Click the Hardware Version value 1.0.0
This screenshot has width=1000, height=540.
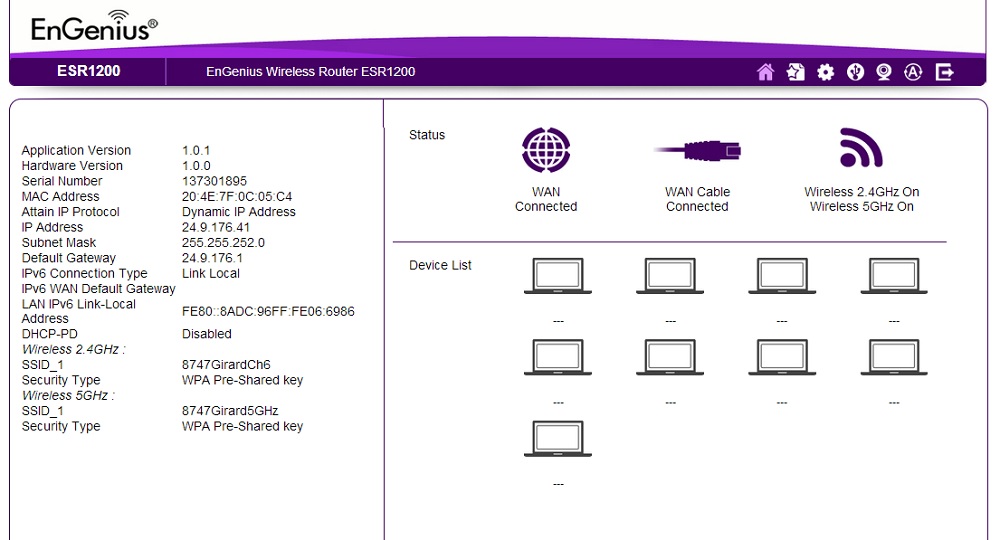[x=196, y=166]
